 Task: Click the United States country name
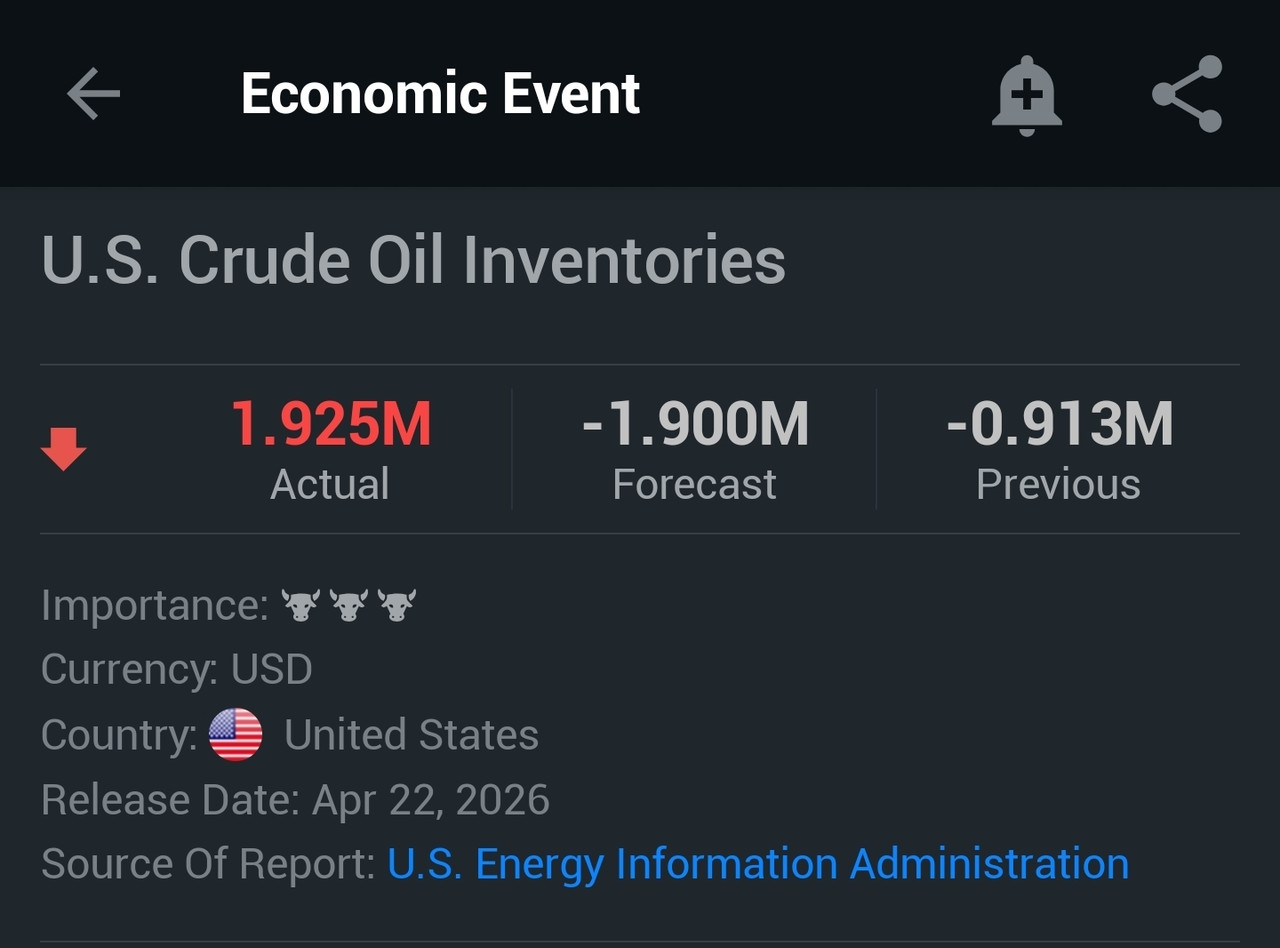(x=411, y=735)
